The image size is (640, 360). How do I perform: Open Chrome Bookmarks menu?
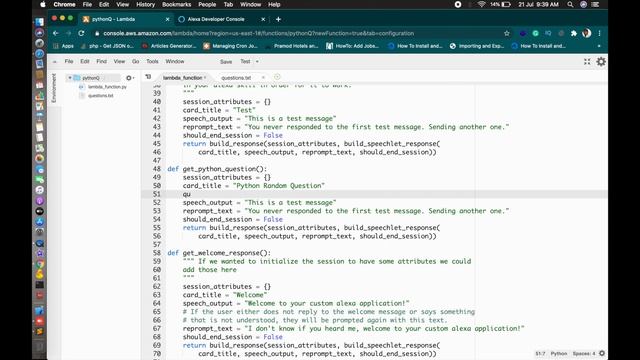(x=176, y=4)
